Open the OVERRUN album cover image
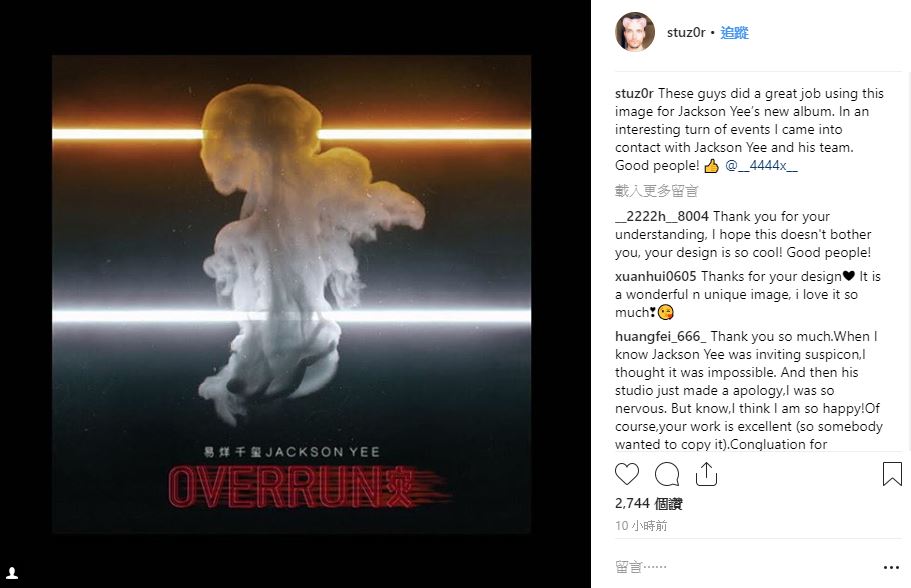Image resolution: width=911 pixels, height=588 pixels. tap(292, 294)
